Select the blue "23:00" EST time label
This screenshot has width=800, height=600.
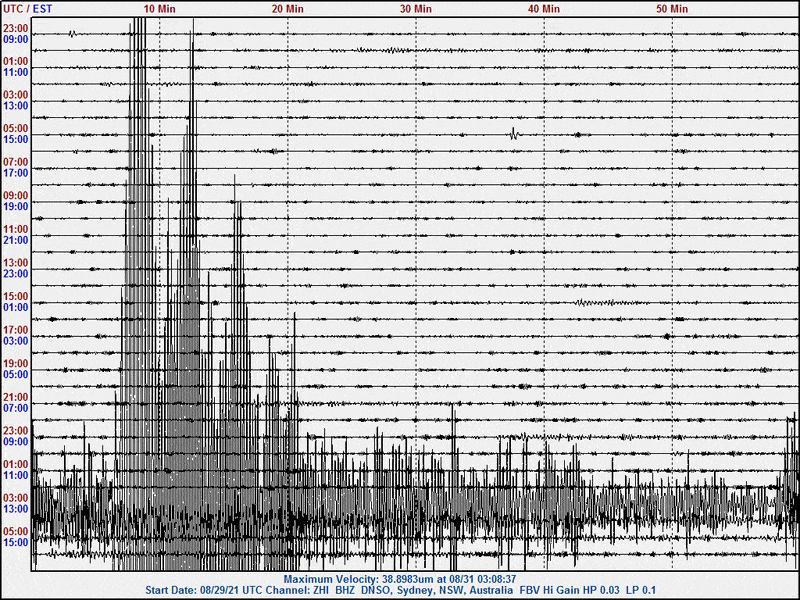(15, 274)
